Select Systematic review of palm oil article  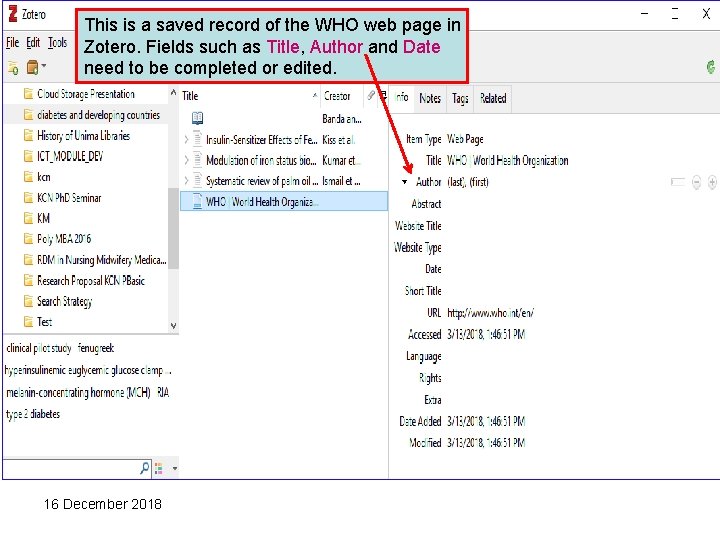pos(284,181)
